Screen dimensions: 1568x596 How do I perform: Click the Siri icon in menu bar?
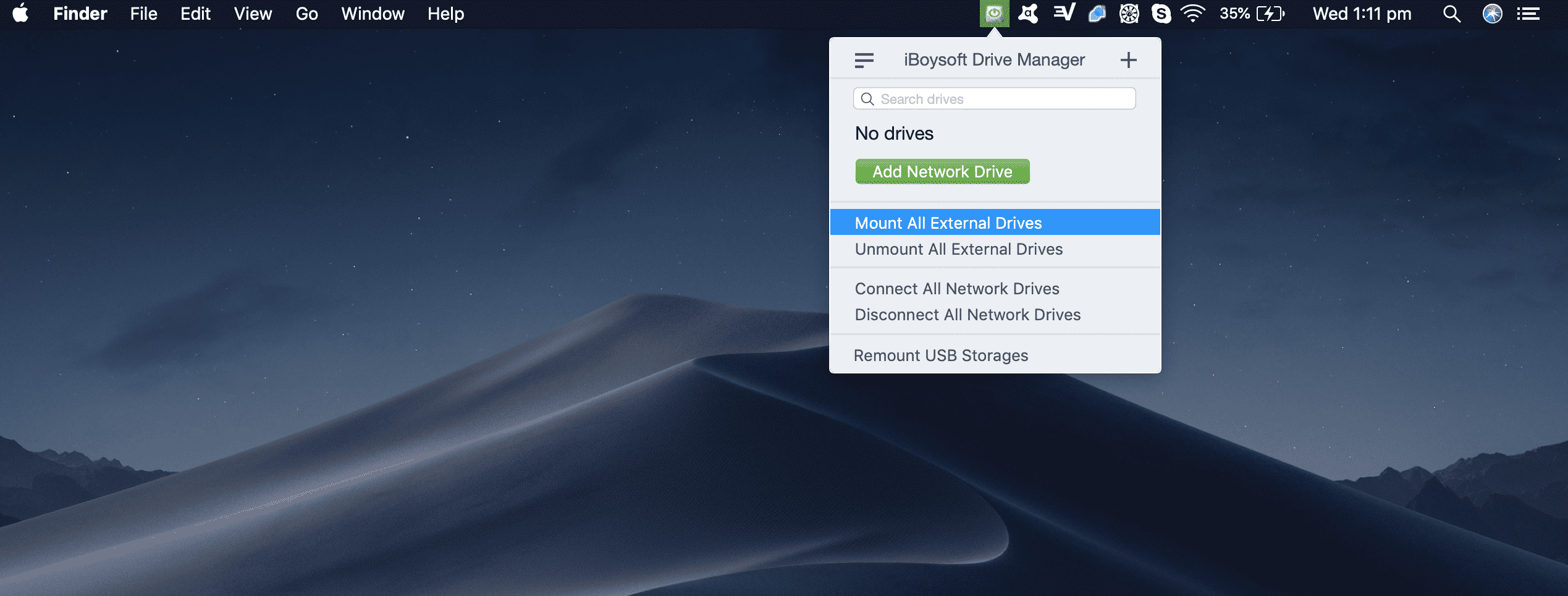click(x=1492, y=14)
